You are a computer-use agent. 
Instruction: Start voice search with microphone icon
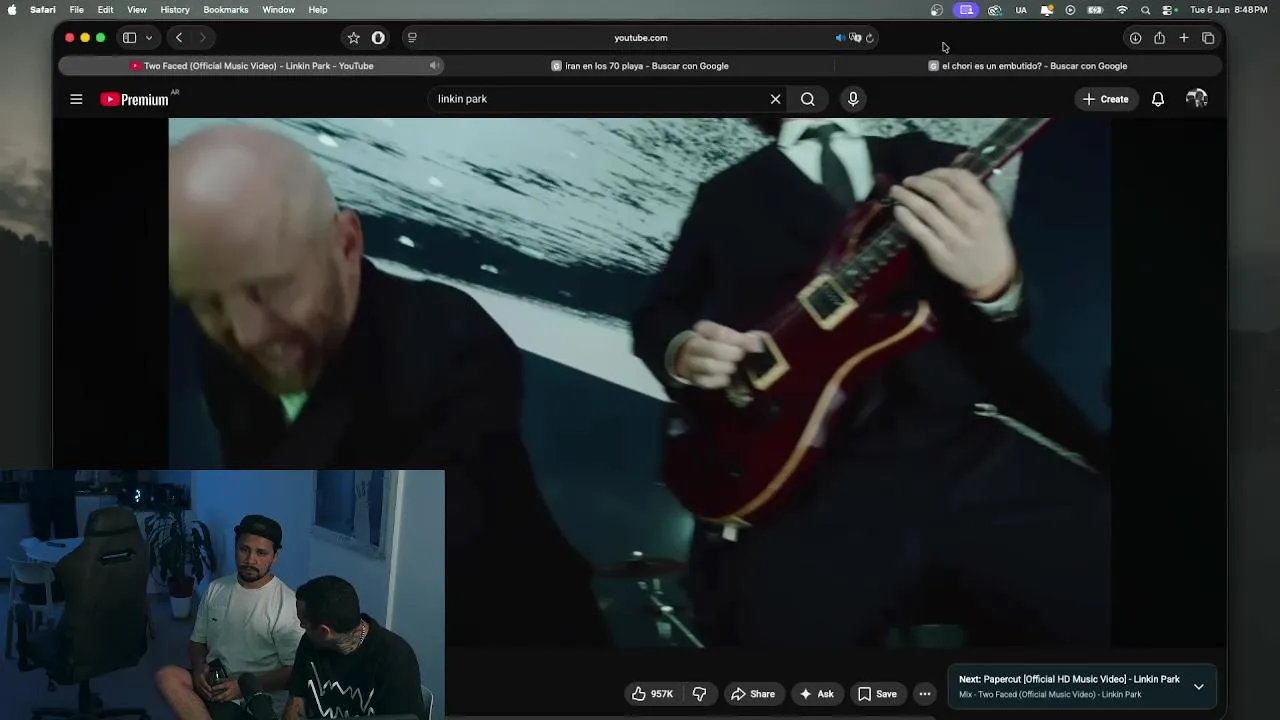pos(853,99)
